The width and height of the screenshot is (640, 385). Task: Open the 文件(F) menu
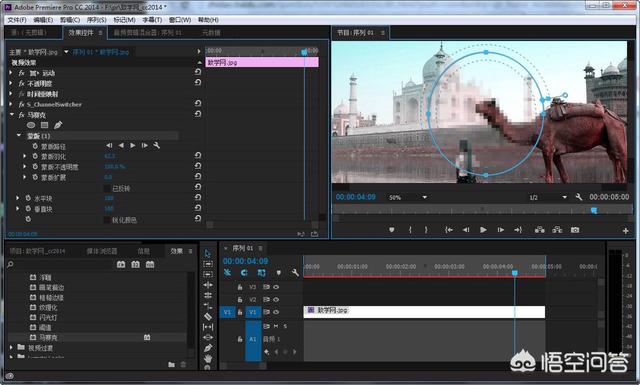pyautogui.click(x=17, y=20)
